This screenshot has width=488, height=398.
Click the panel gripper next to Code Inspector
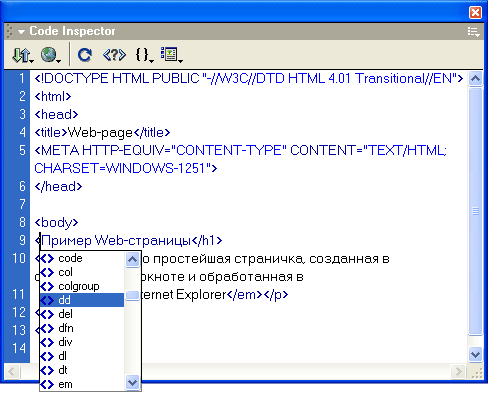9,31
